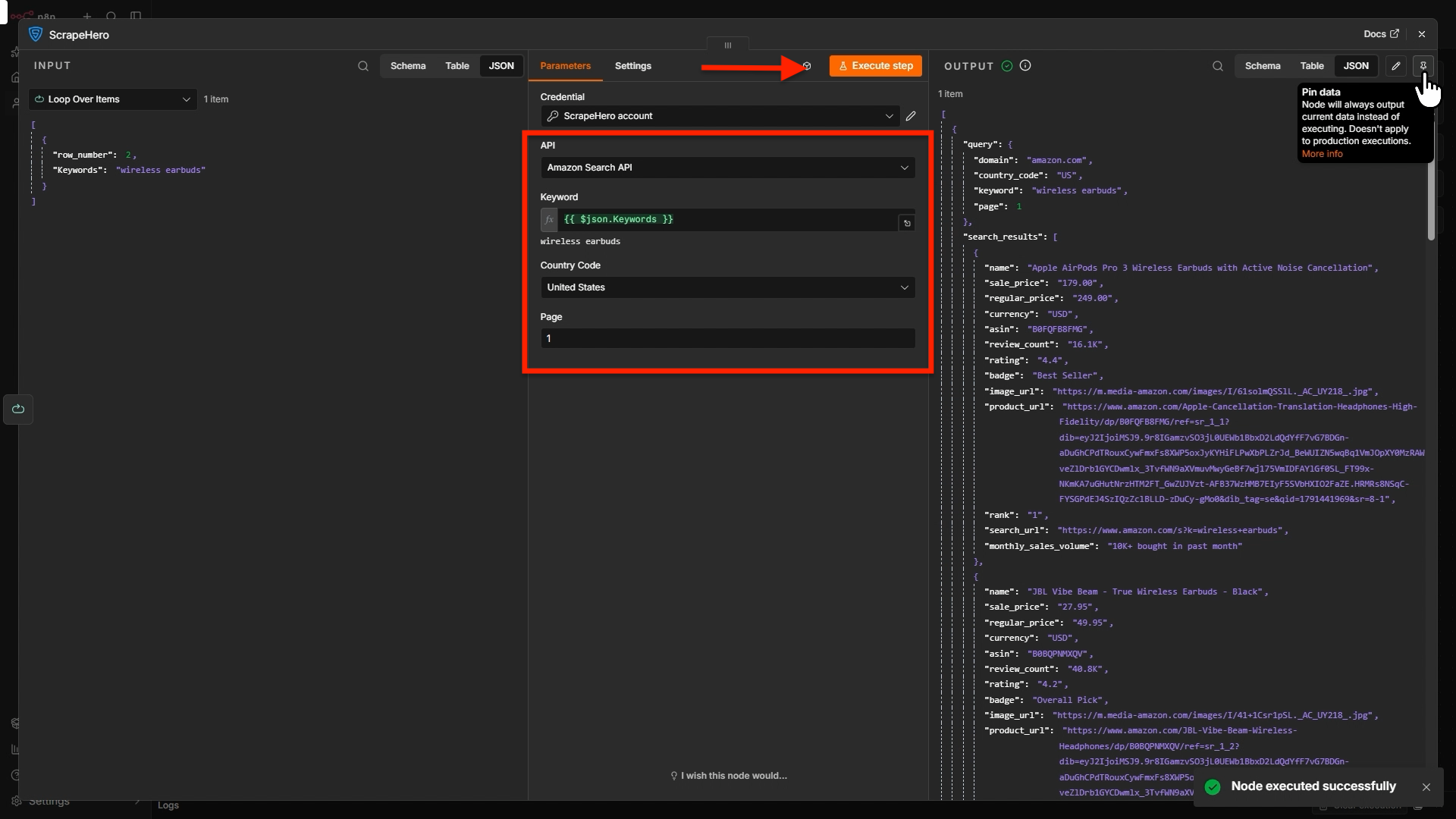This screenshot has width=1456, height=819.
Task: Click the "249.00" regular price value
Action: 1093,298
